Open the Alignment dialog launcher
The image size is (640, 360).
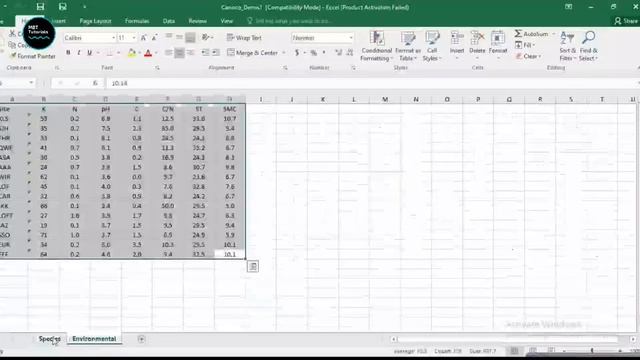[x=285, y=68]
